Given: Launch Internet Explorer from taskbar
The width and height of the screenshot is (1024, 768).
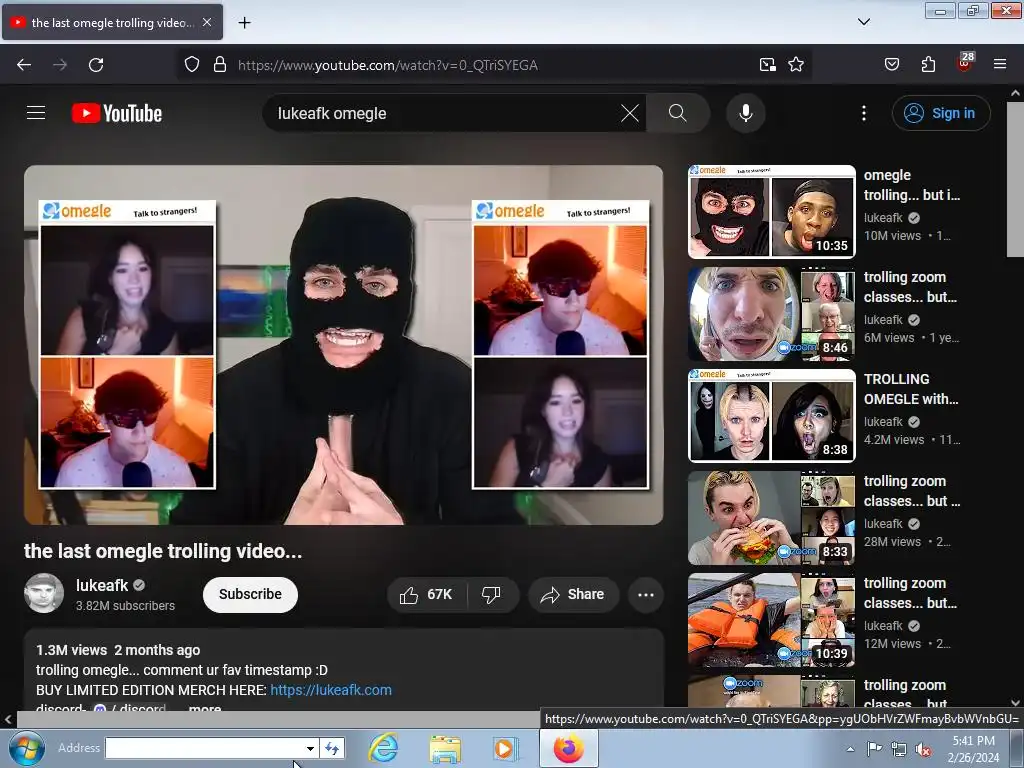Looking at the screenshot, I should coord(383,748).
